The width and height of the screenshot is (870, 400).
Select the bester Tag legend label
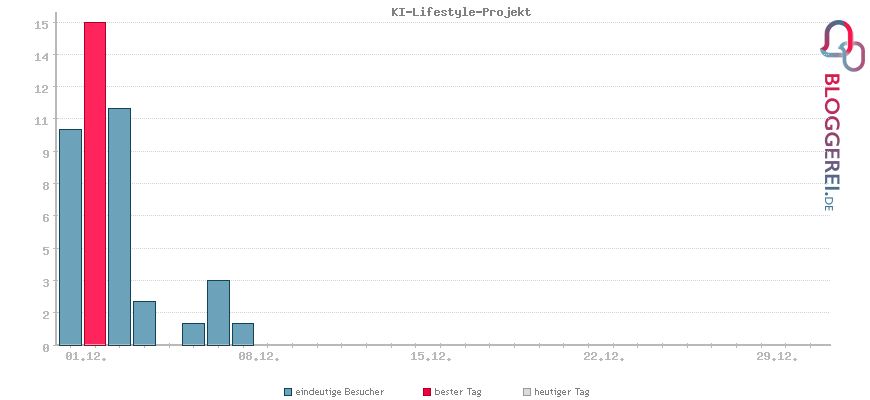coord(458,392)
